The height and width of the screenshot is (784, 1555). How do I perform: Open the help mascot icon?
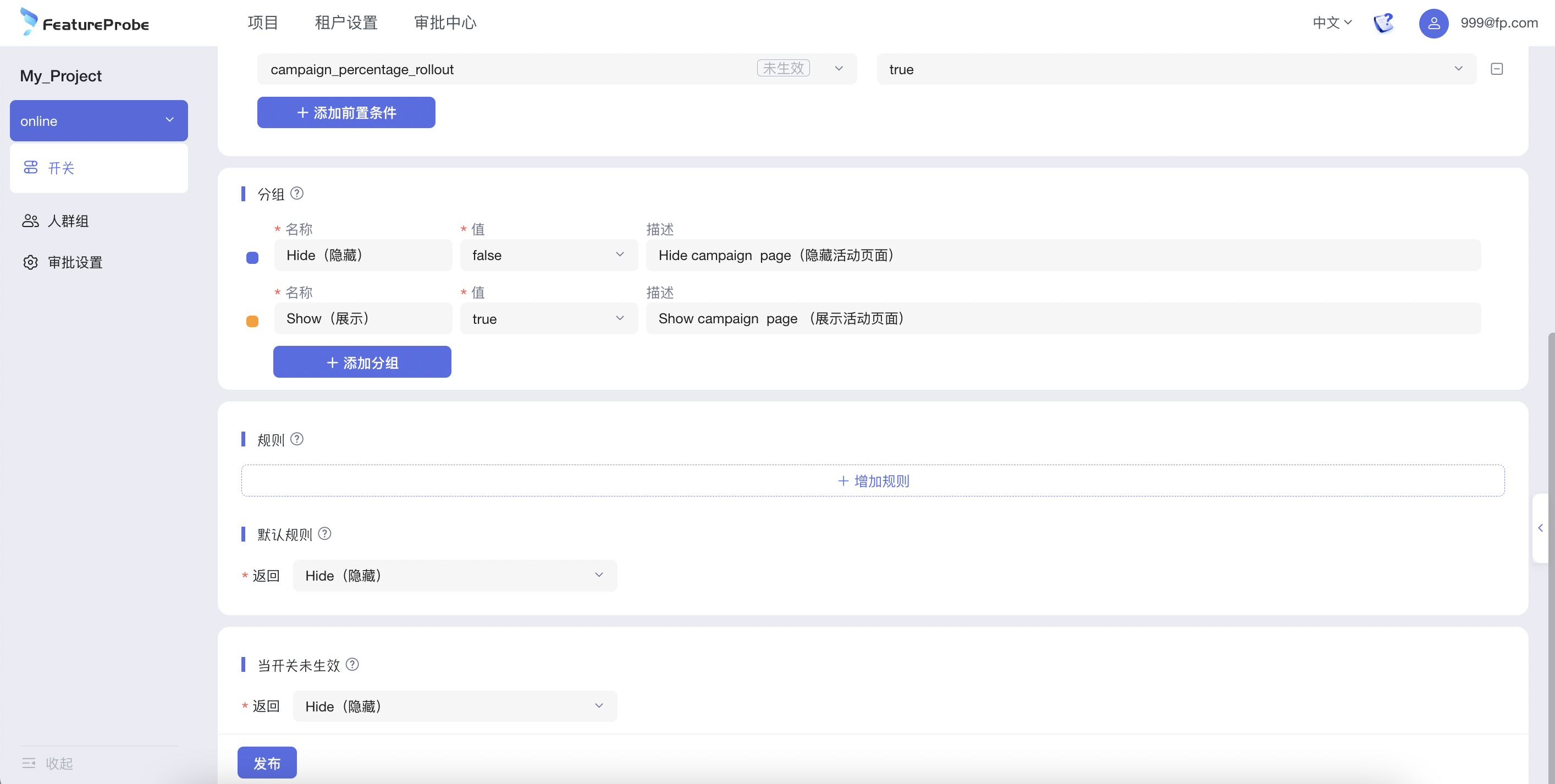click(x=1383, y=23)
